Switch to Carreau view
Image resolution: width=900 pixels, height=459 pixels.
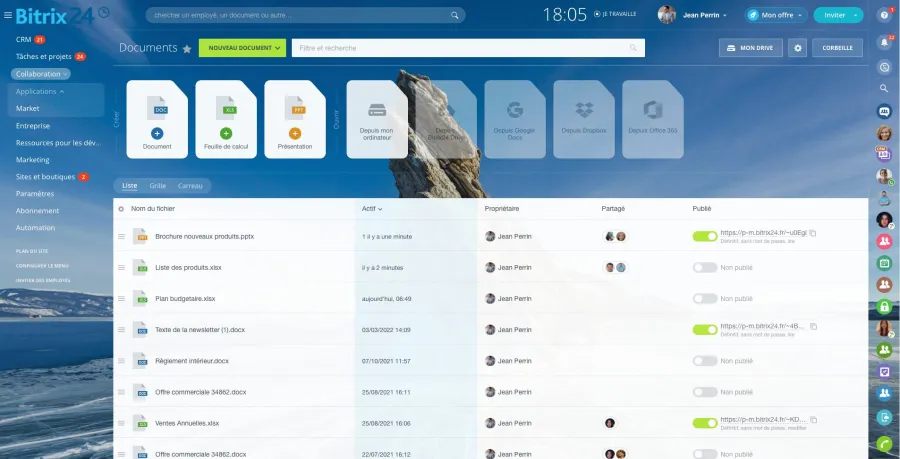(190, 186)
